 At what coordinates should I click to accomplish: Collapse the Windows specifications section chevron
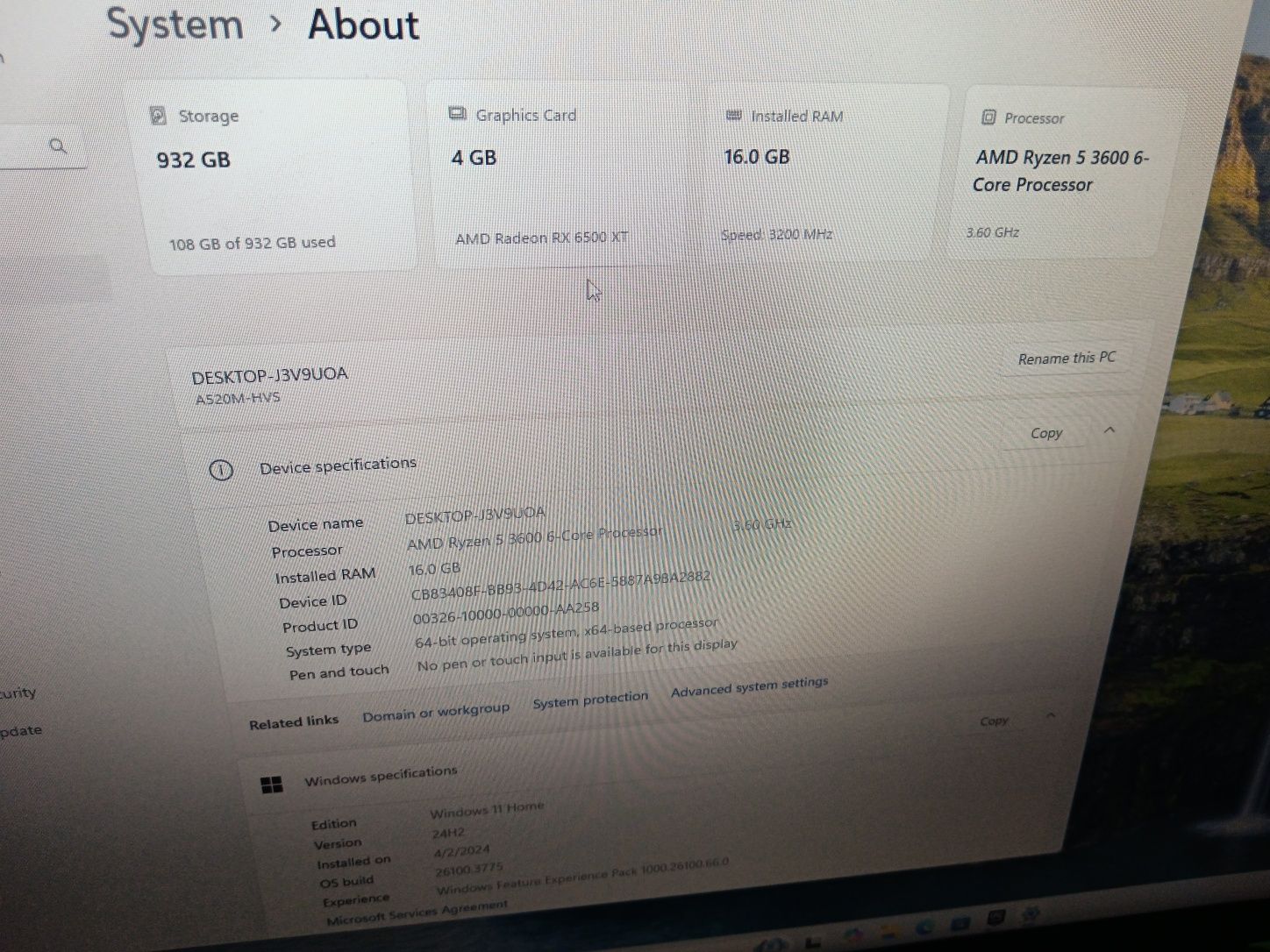pos(1050,716)
